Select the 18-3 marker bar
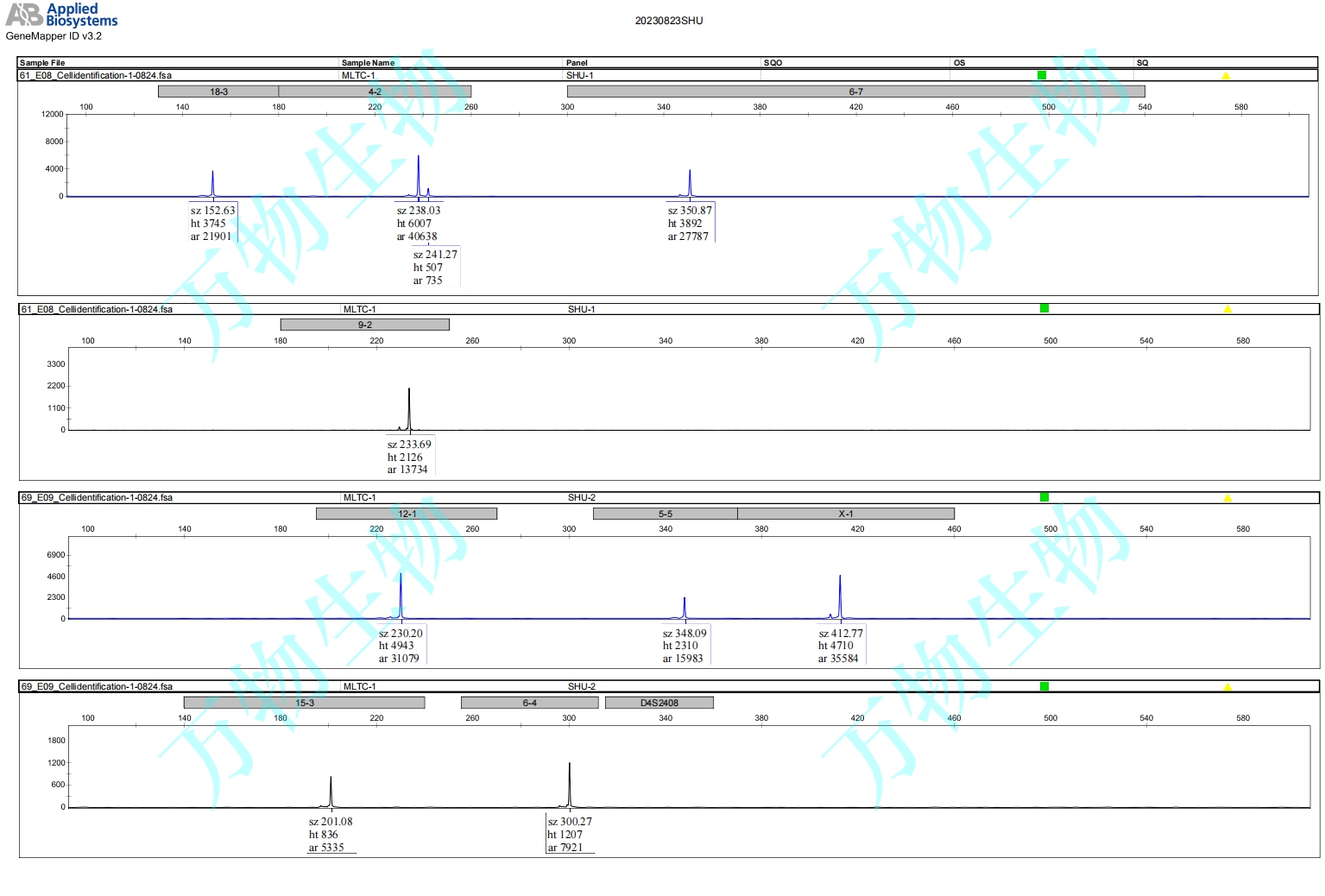This screenshot has width=1325, height=896. tap(218, 91)
